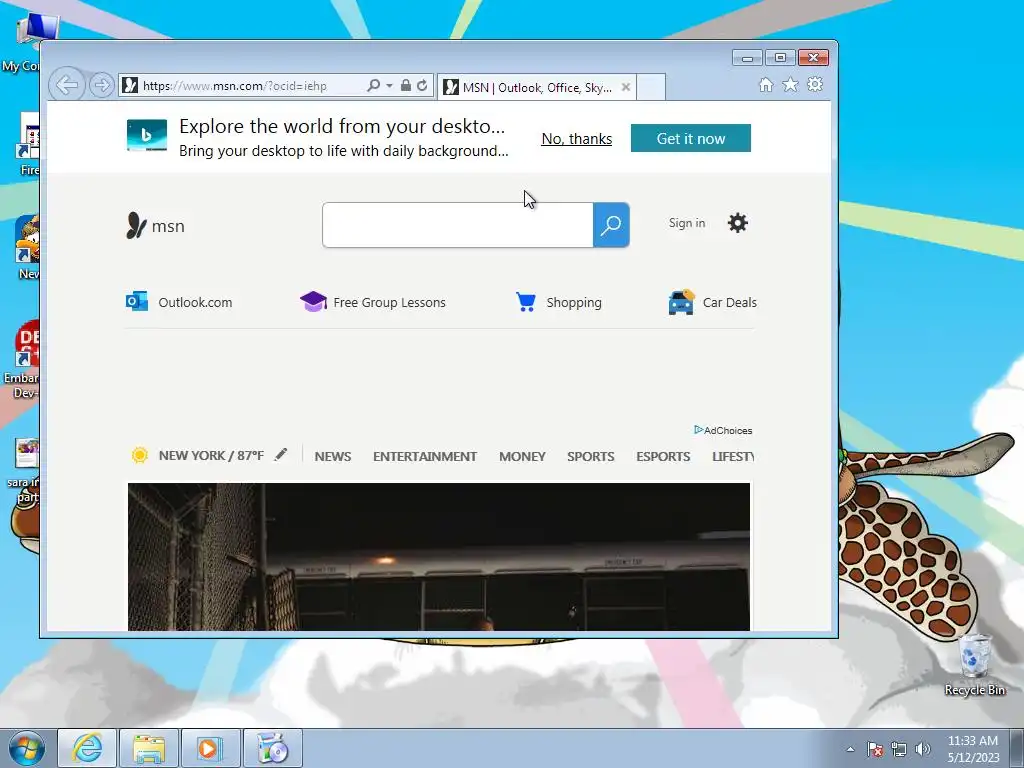This screenshot has width=1024, height=768.
Task: Click the Windows Start button
Action: pos(26,748)
